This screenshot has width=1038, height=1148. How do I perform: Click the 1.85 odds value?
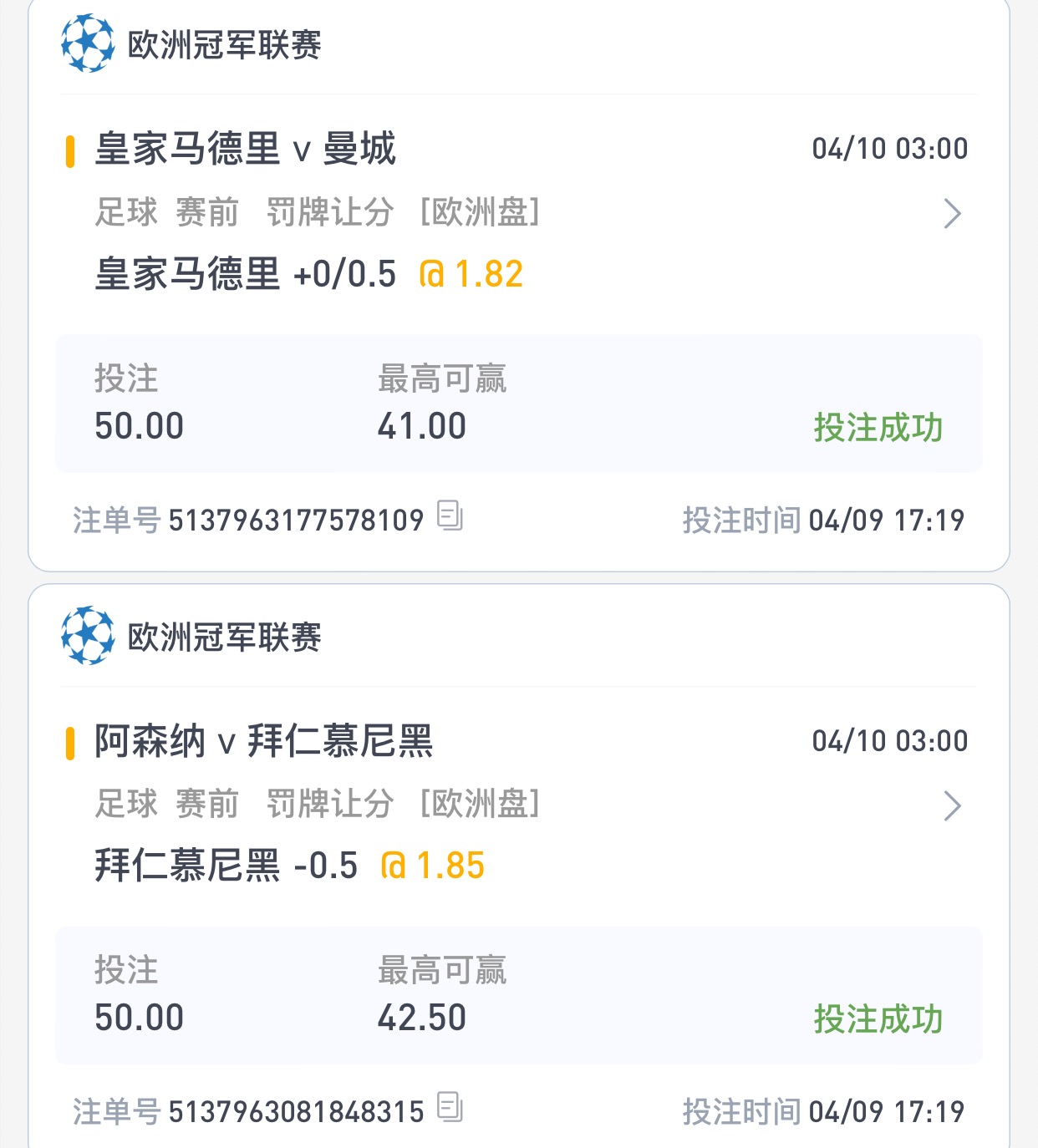coord(450,866)
